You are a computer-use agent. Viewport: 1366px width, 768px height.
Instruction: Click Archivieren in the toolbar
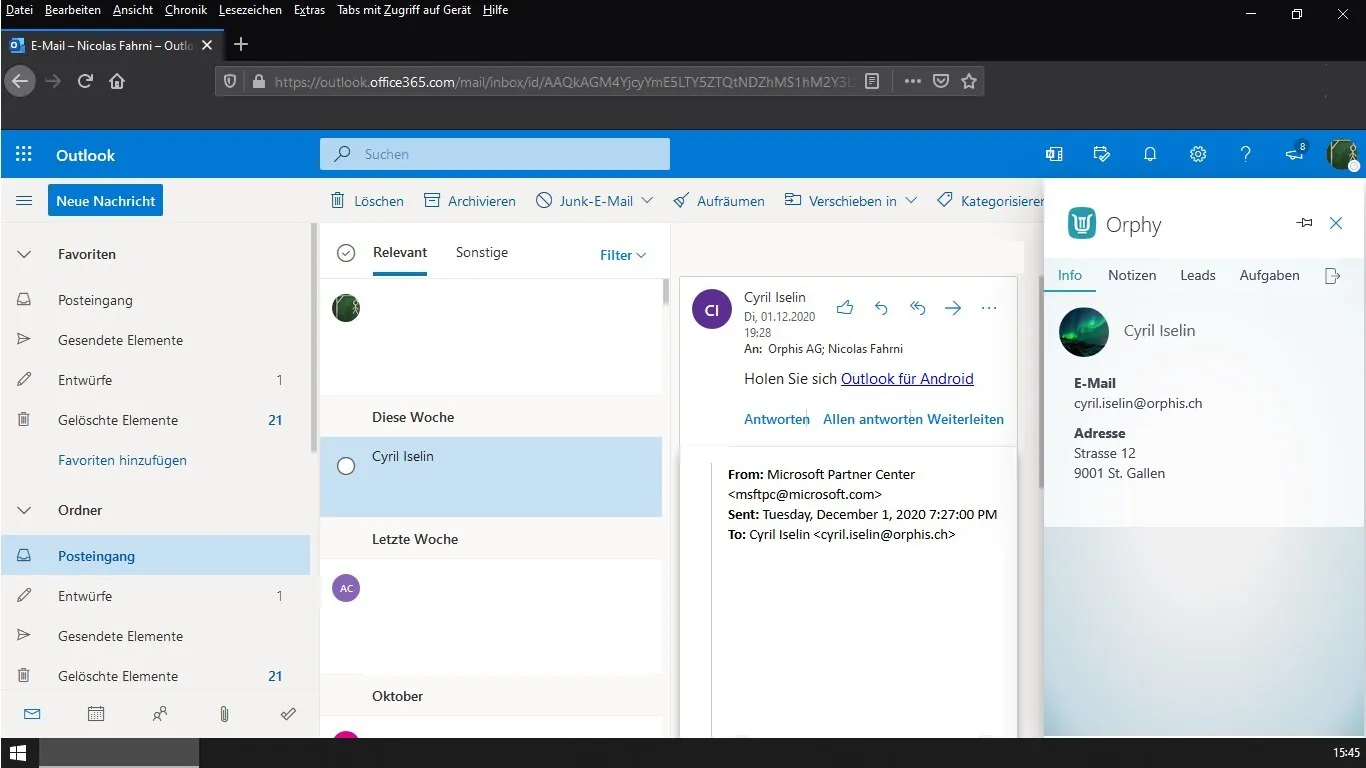(x=470, y=201)
